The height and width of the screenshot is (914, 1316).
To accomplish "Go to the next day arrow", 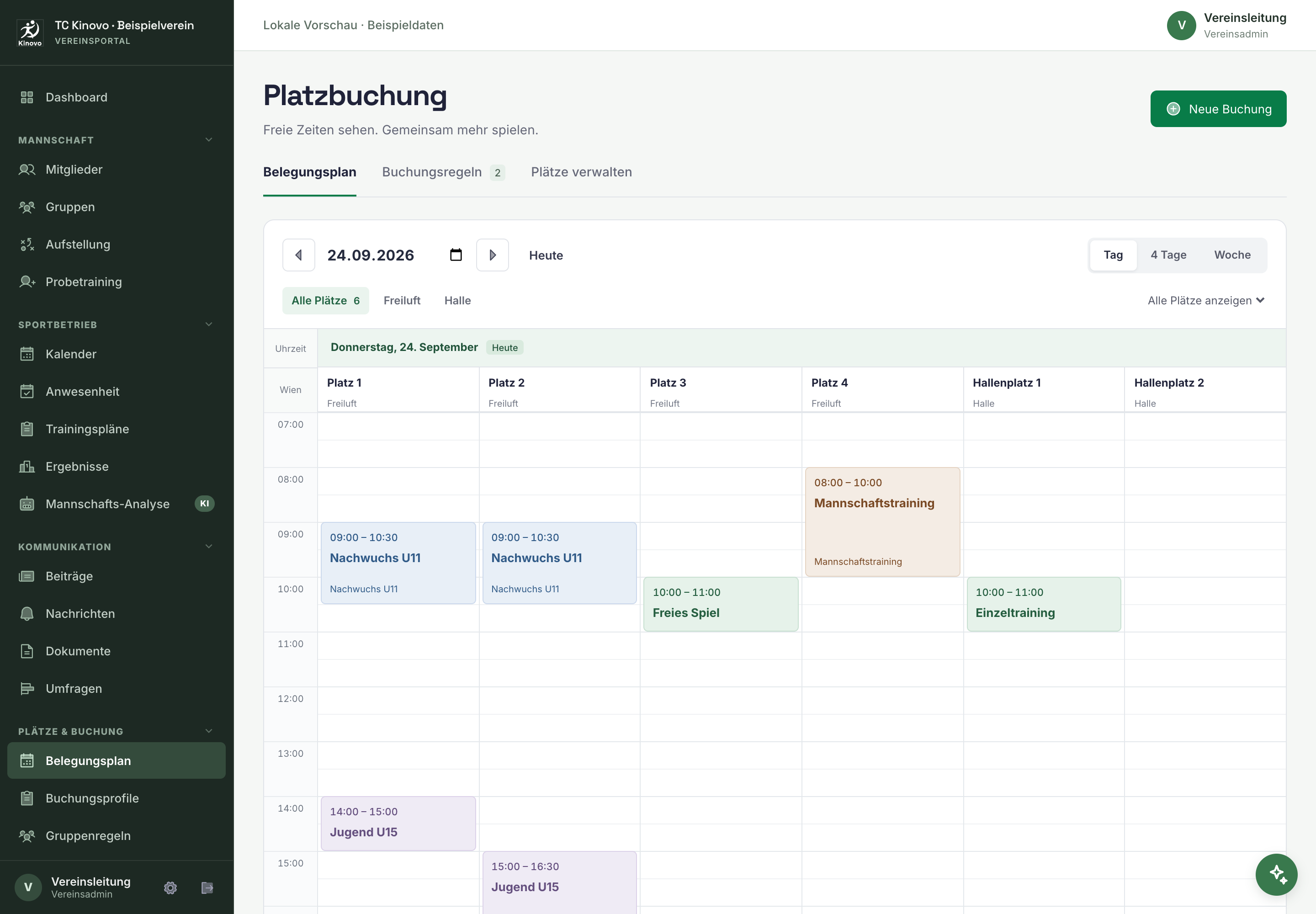I will (493, 255).
